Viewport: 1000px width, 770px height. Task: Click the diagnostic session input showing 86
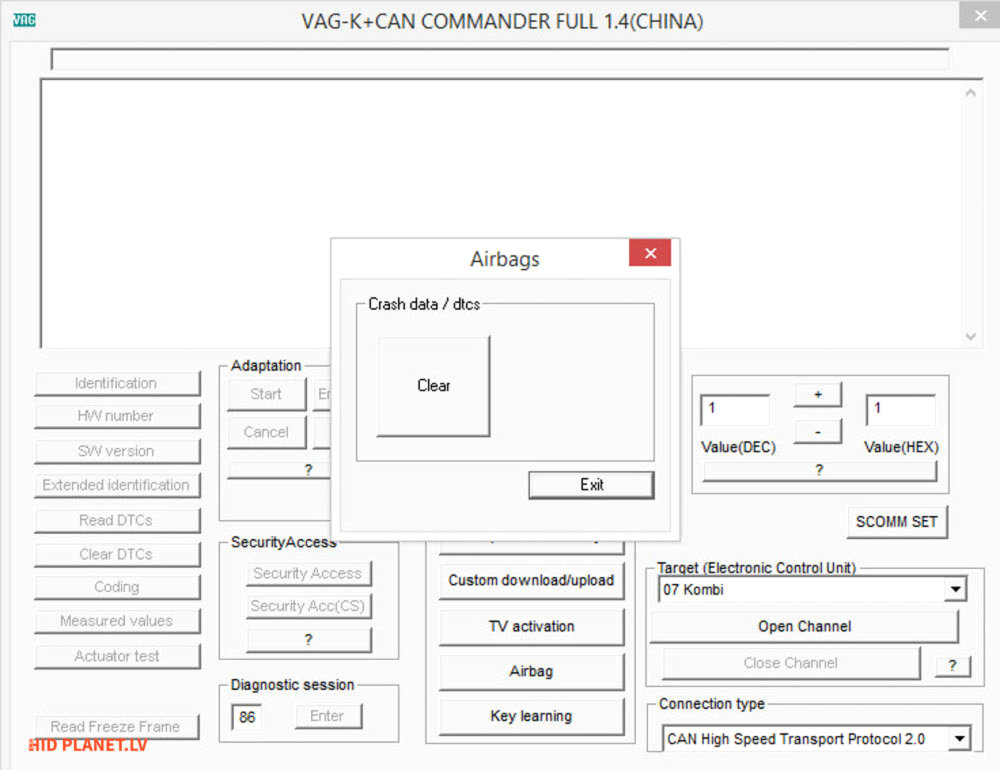[248, 716]
